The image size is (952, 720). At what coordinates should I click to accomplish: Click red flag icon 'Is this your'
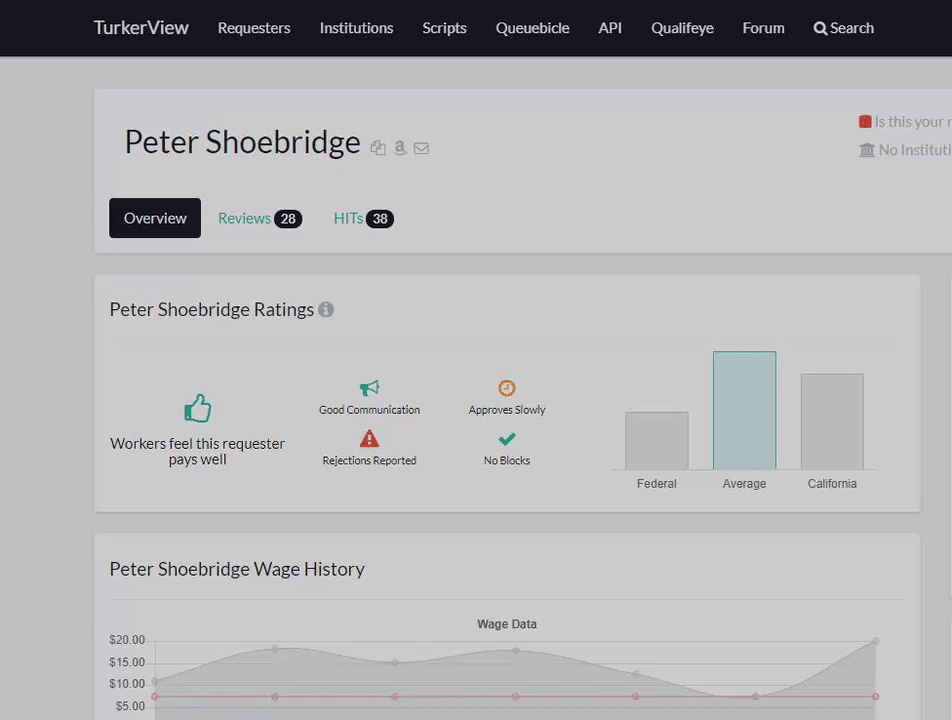(865, 122)
